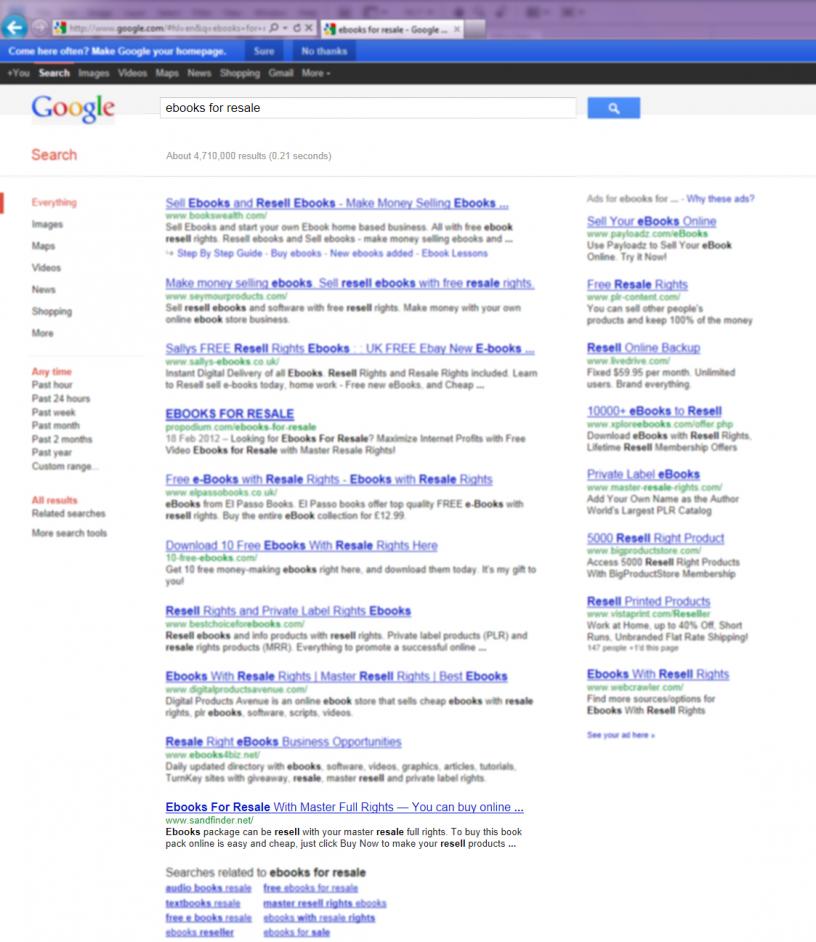Open the Custom range... time option
816x942 pixels.
tap(65, 466)
